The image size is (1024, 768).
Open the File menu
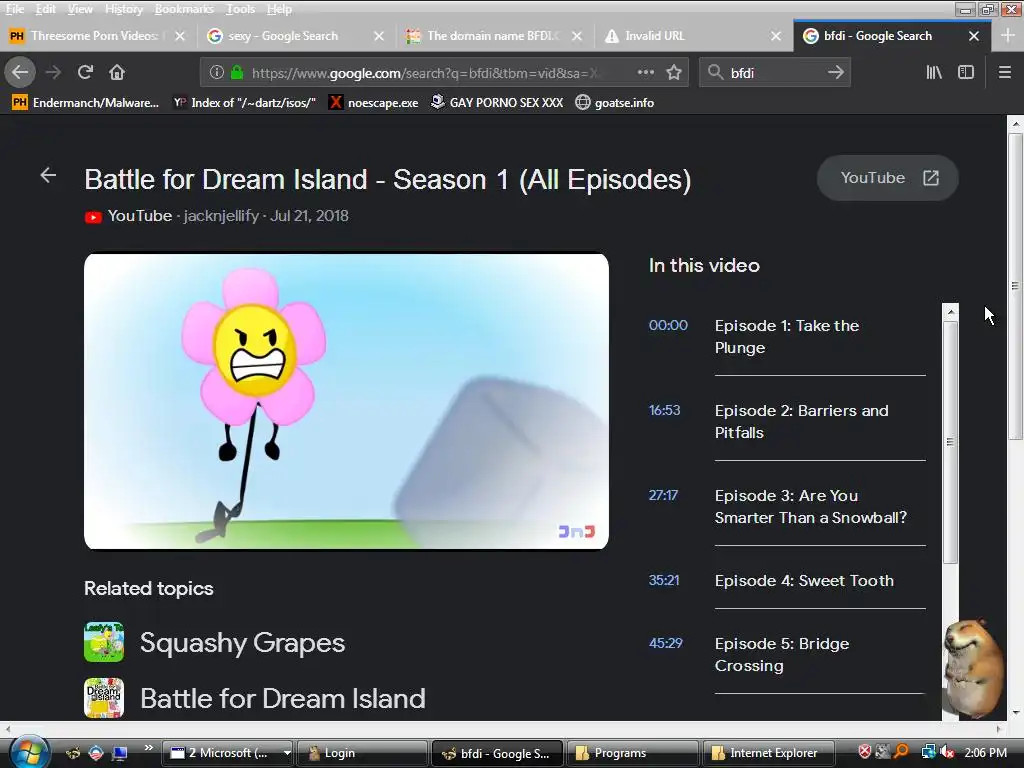(x=14, y=9)
